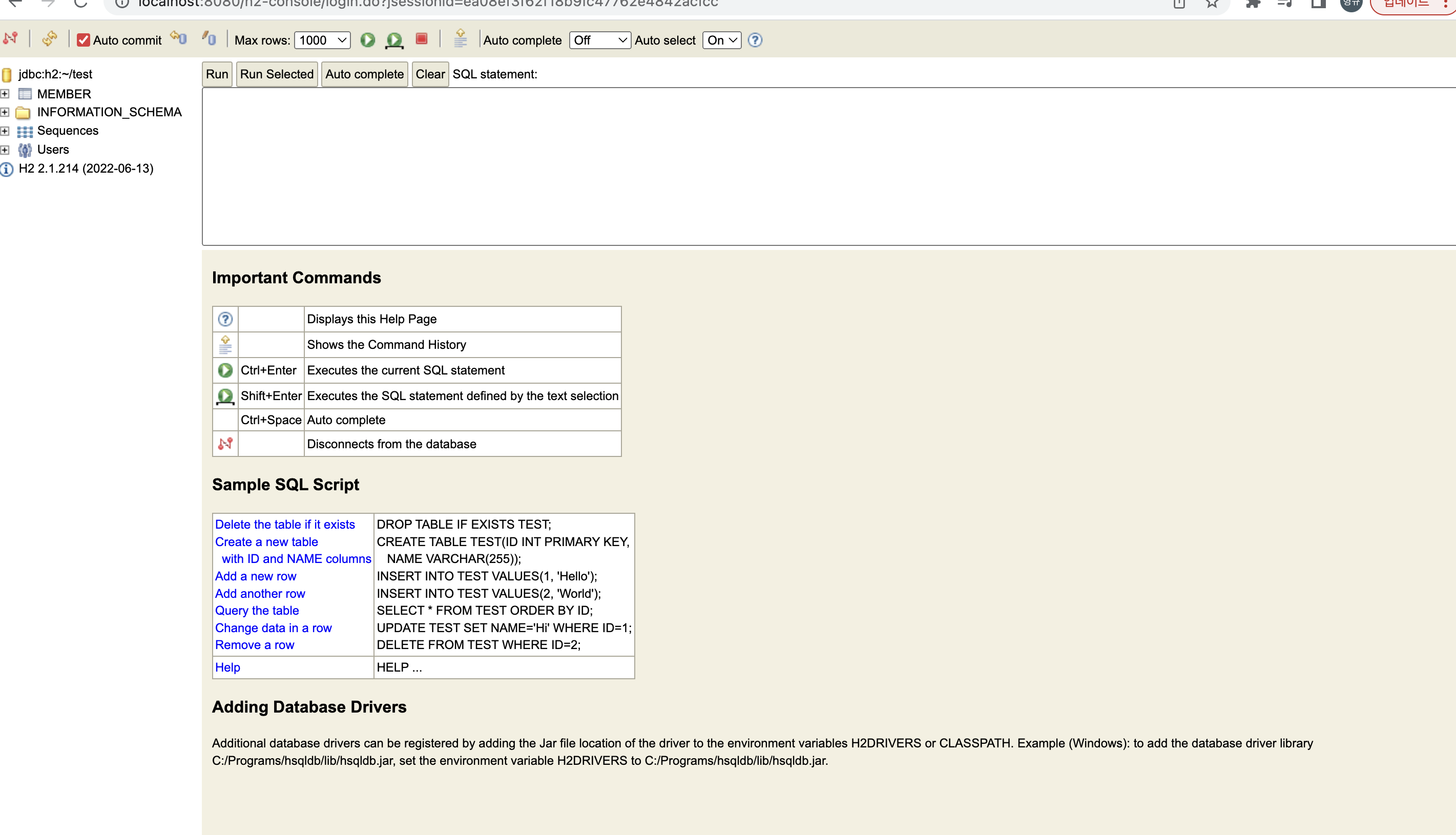
Task: Click the 'DROP TABLE IF EXISTS TEST;' text
Action: coord(464,524)
